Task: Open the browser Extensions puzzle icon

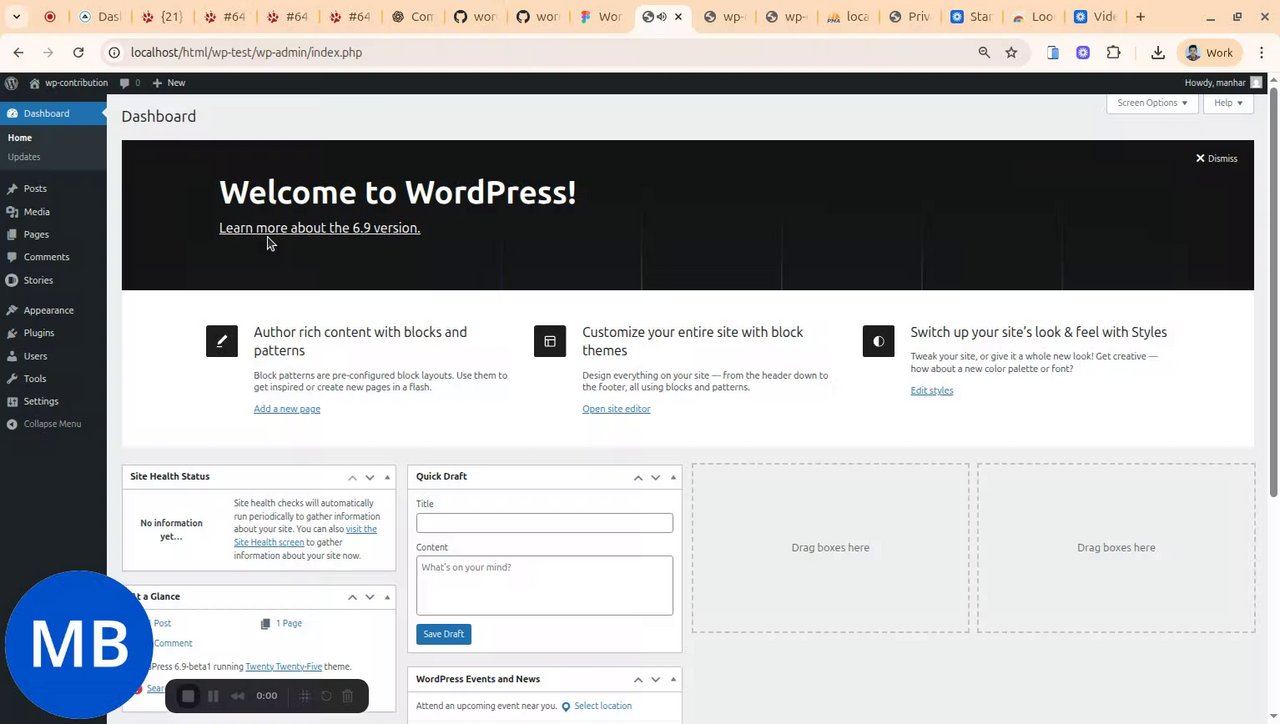Action: click(x=1113, y=52)
